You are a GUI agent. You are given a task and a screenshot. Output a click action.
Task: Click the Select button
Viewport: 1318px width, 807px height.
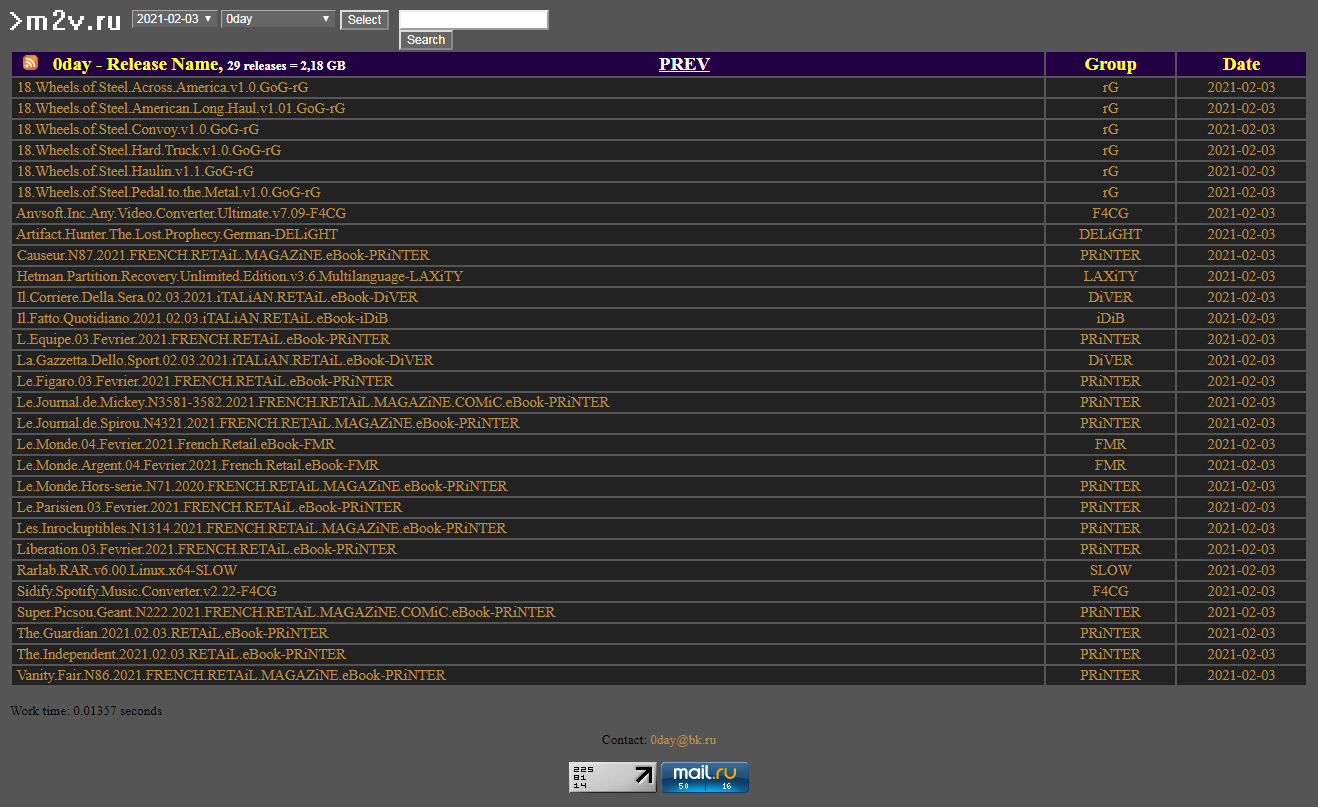[364, 20]
